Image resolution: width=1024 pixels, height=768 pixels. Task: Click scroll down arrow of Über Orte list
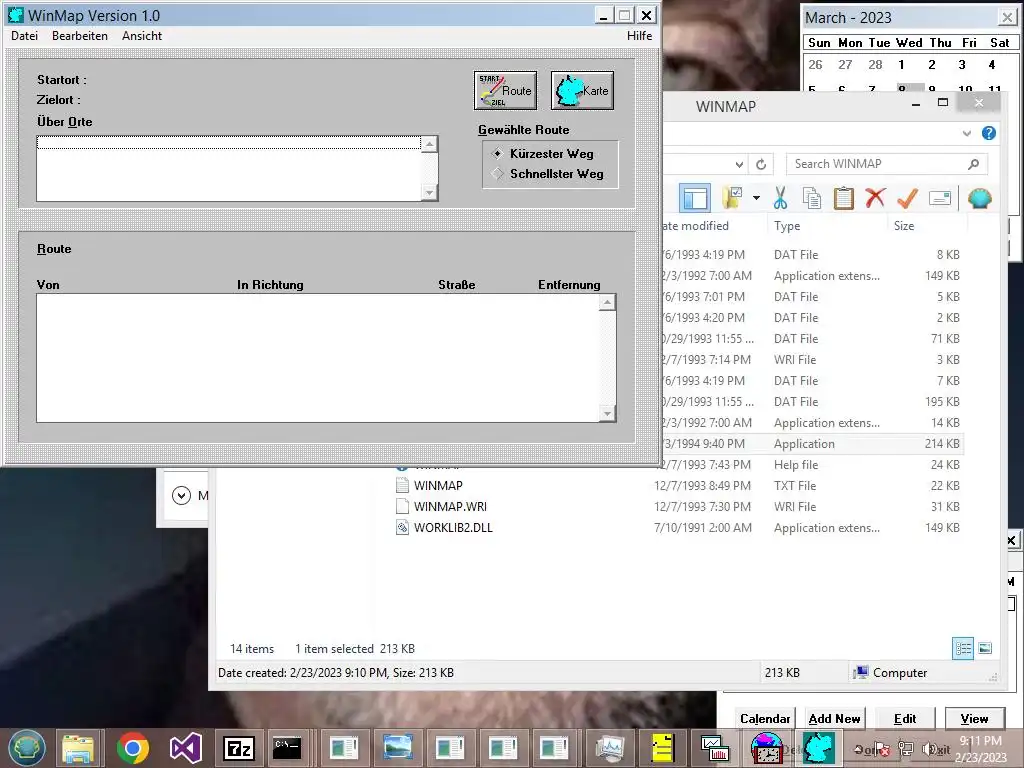point(429,193)
